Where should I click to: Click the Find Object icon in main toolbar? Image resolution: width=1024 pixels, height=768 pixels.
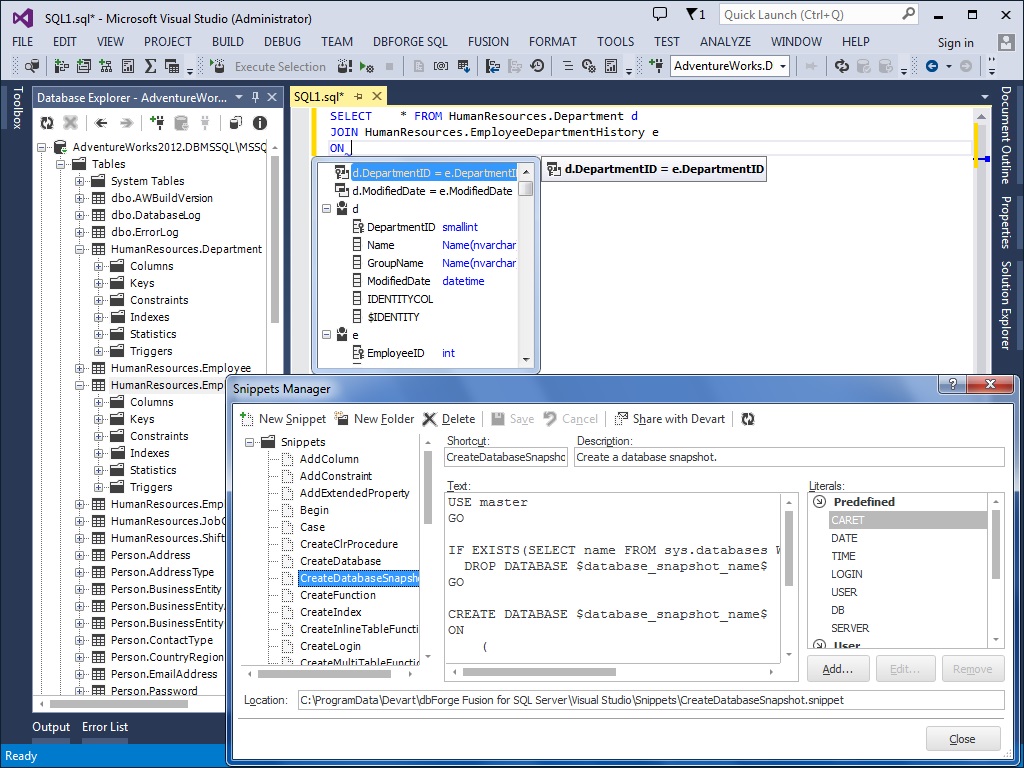tap(31, 67)
